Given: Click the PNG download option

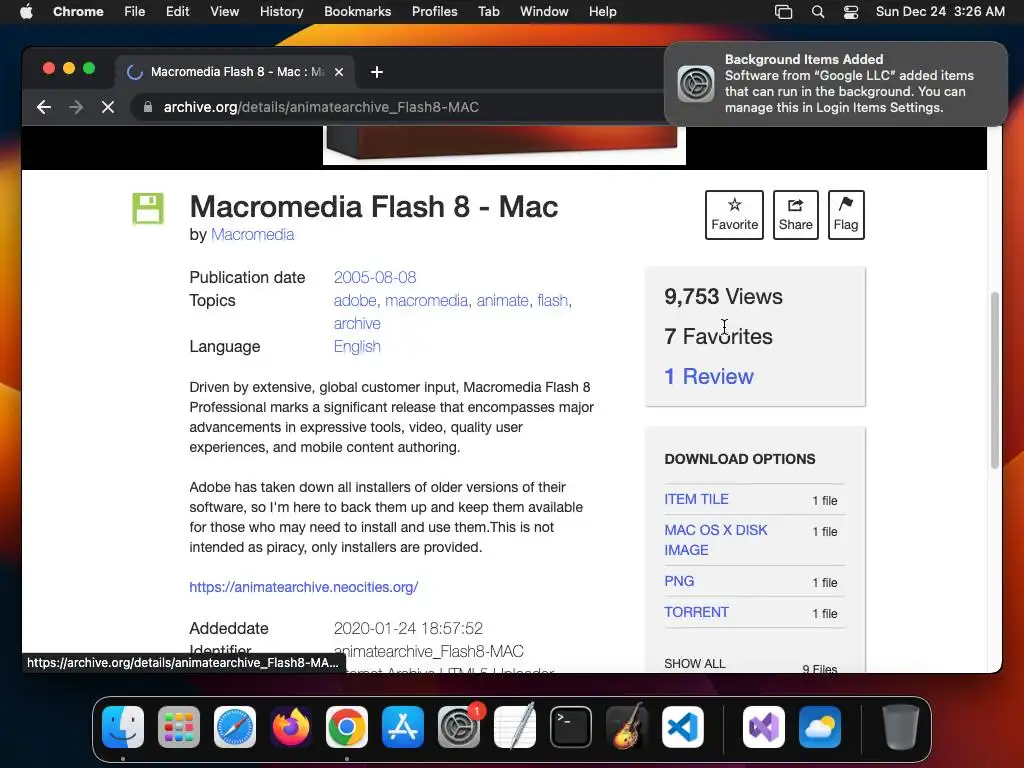Looking at the screenshot, I should pos(679,581).
